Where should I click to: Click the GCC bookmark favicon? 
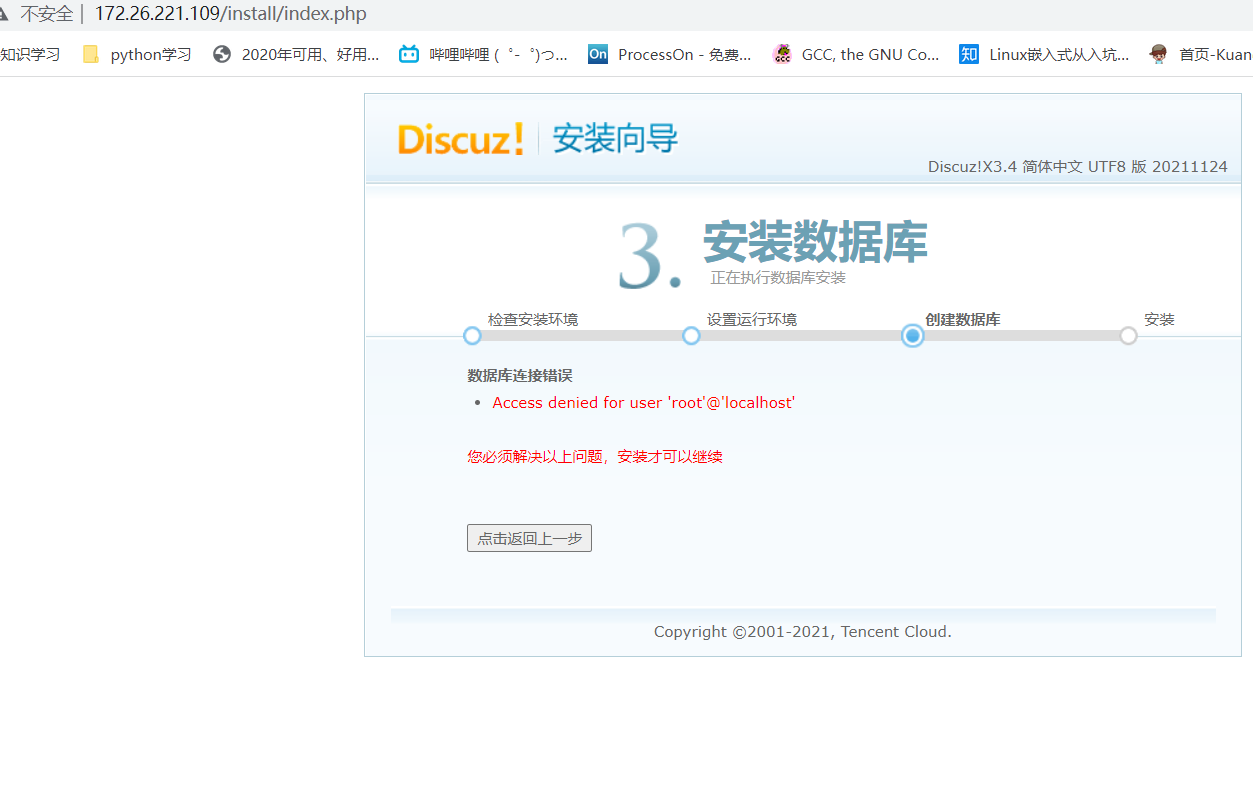[x=782, y=54]
